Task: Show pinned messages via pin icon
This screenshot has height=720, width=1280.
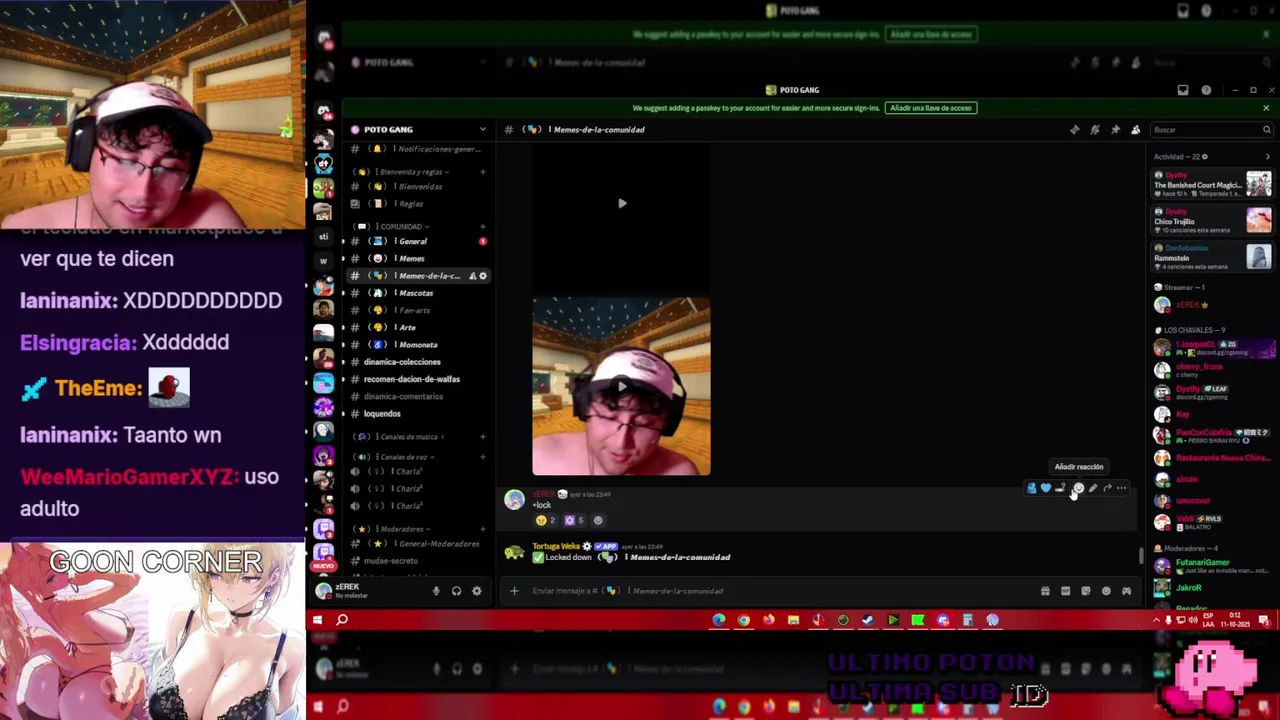Action: [1115, 130]
